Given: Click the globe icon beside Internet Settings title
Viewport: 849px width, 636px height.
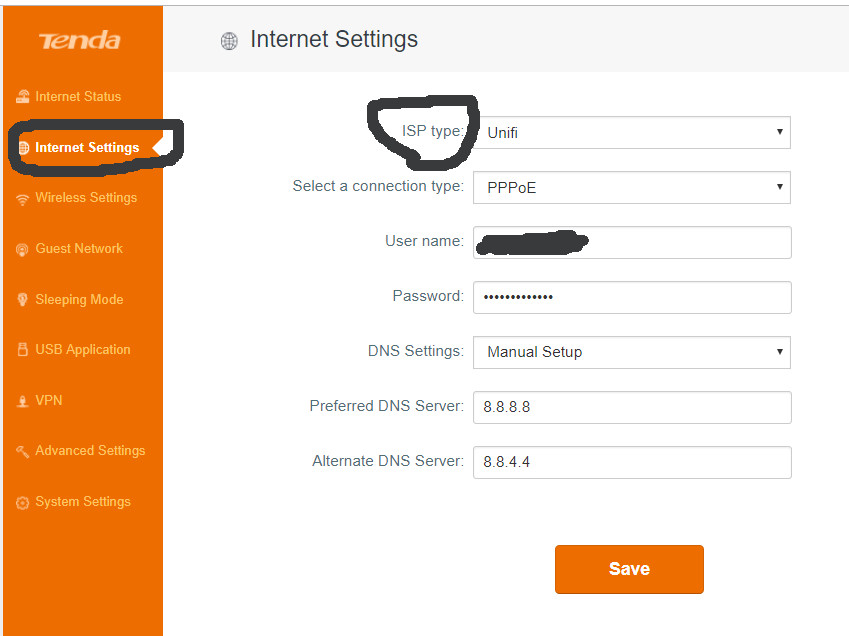Looking at the screenshot, I should (x=229, y=41).
